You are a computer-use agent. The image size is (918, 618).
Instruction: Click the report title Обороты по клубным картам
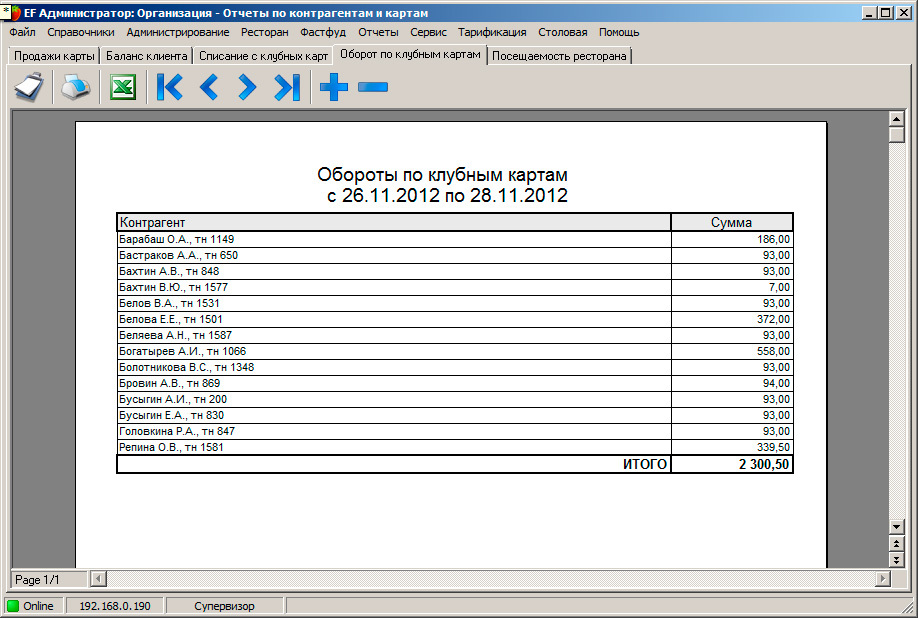(x=443, y=174)
